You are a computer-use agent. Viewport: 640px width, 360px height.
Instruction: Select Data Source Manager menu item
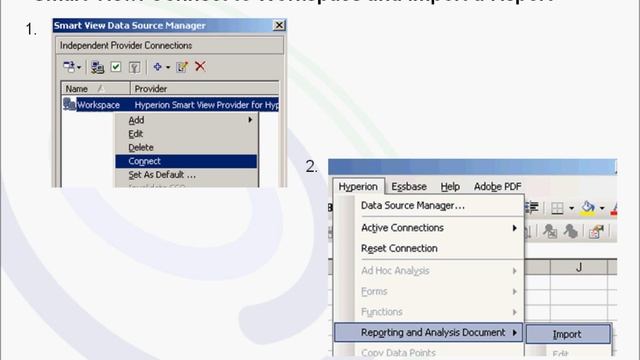click(x=429, y=205)
